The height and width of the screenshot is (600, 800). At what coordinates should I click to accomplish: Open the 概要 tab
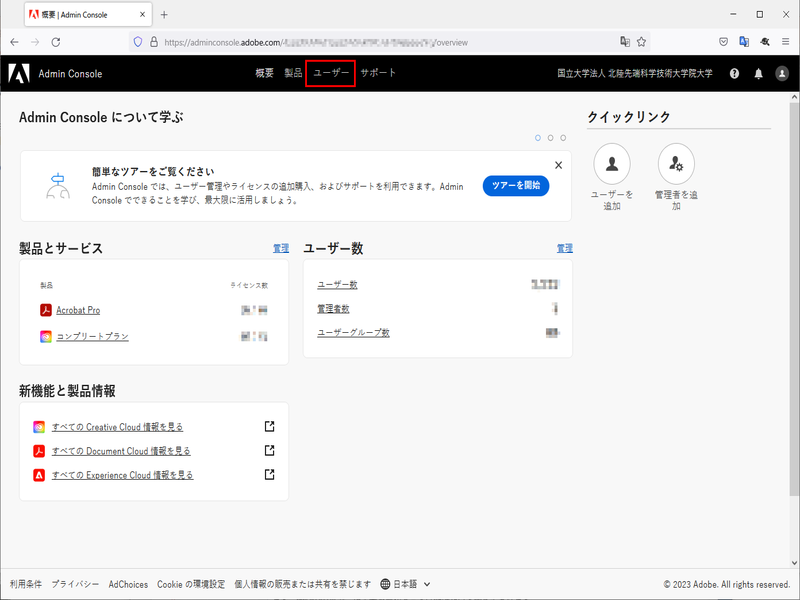[264, 73]
